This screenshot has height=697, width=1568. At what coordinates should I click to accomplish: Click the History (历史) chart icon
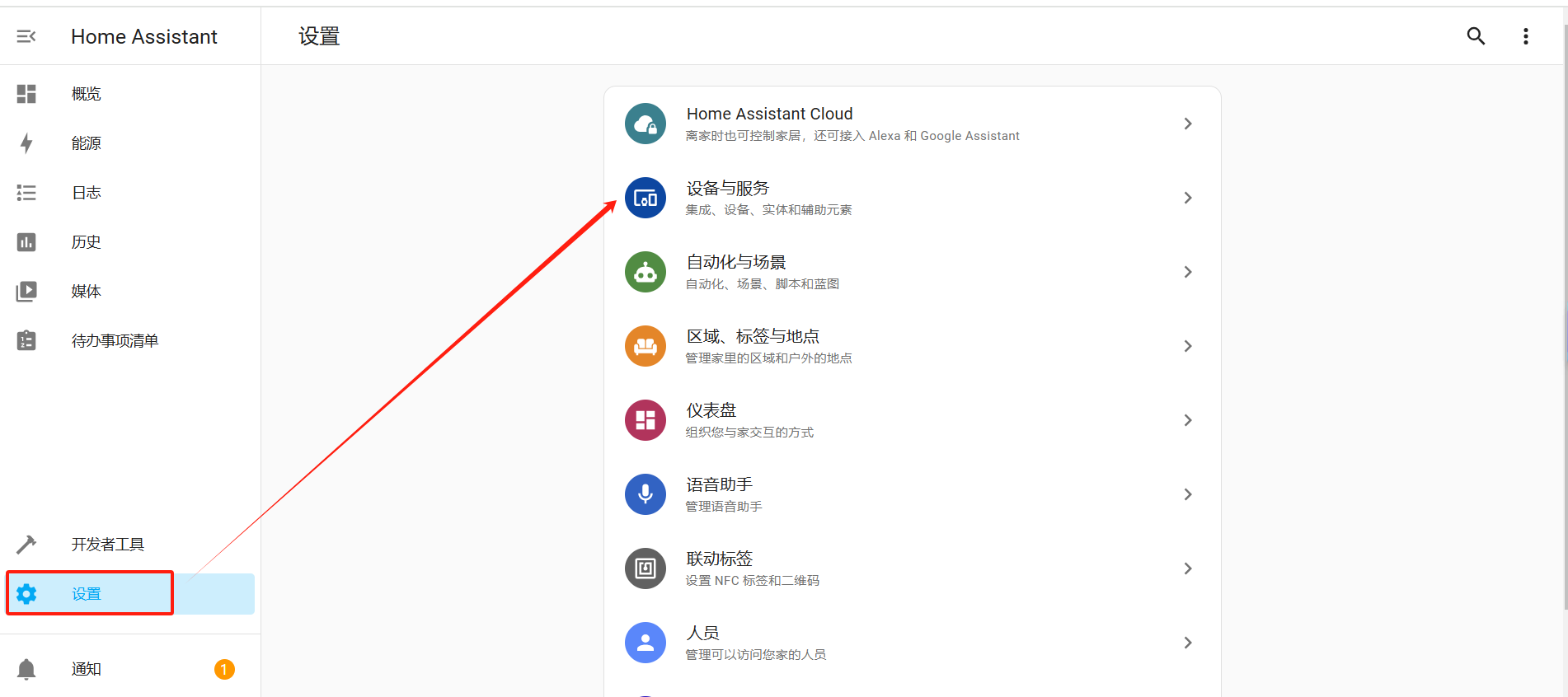[26, 242]
